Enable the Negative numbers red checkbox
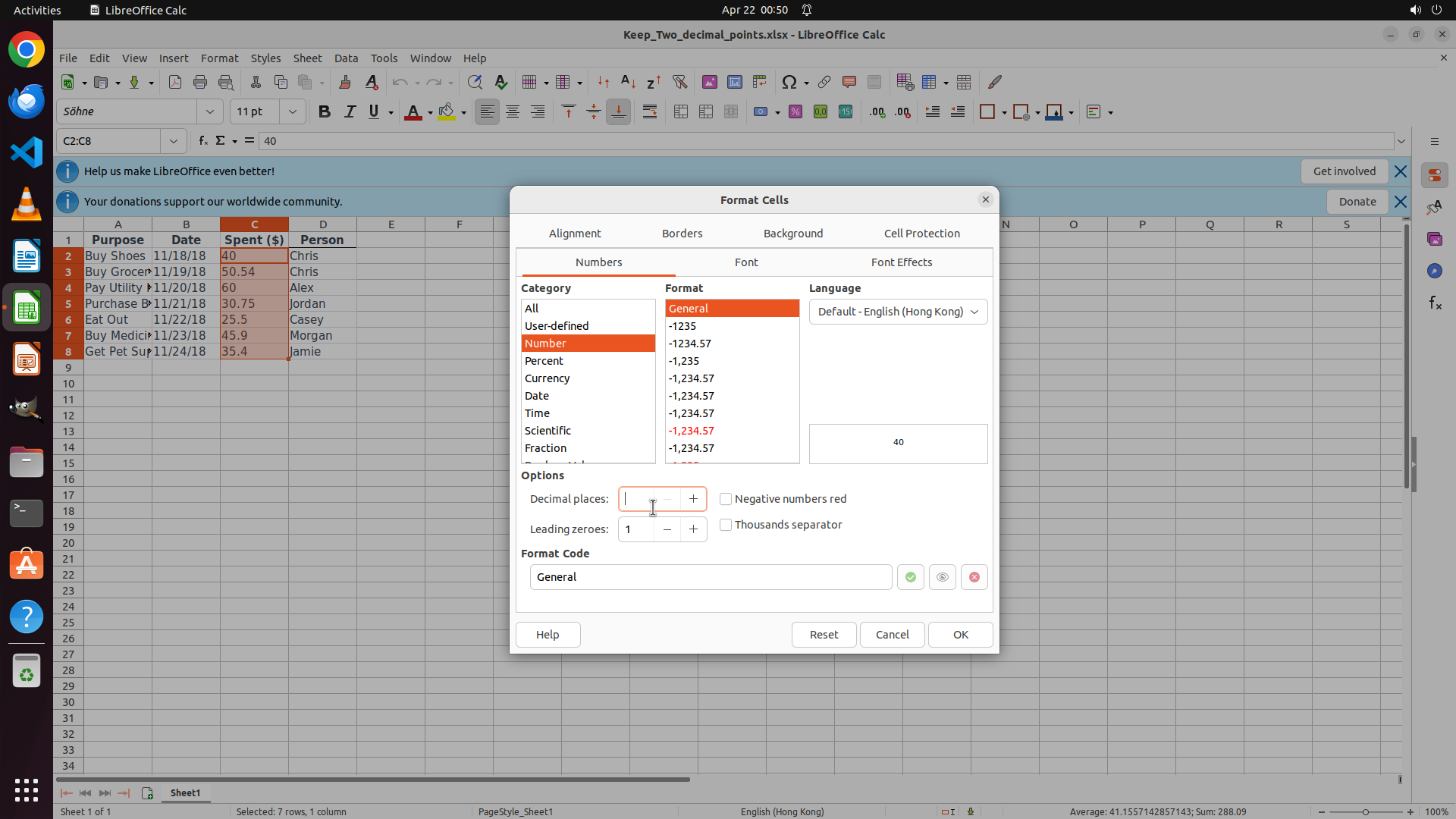The width and height of the screenshot is (1456, 819). [x=726, y=499]
